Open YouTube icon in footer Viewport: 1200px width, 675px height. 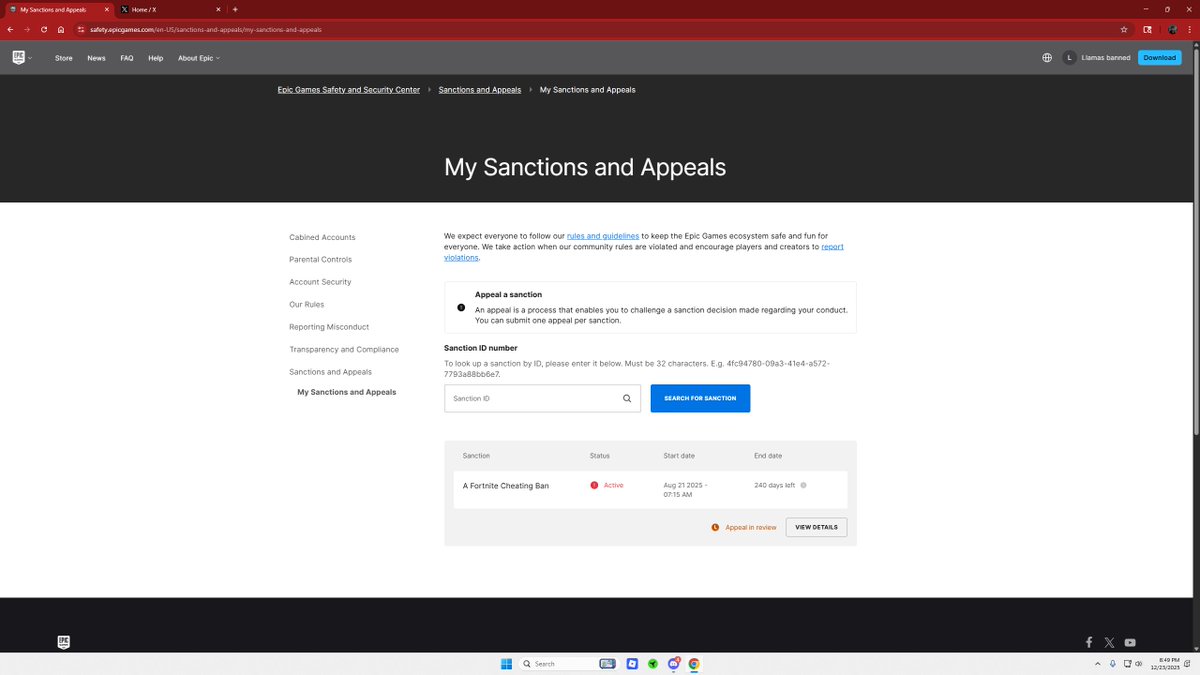tap(1130, 642)
